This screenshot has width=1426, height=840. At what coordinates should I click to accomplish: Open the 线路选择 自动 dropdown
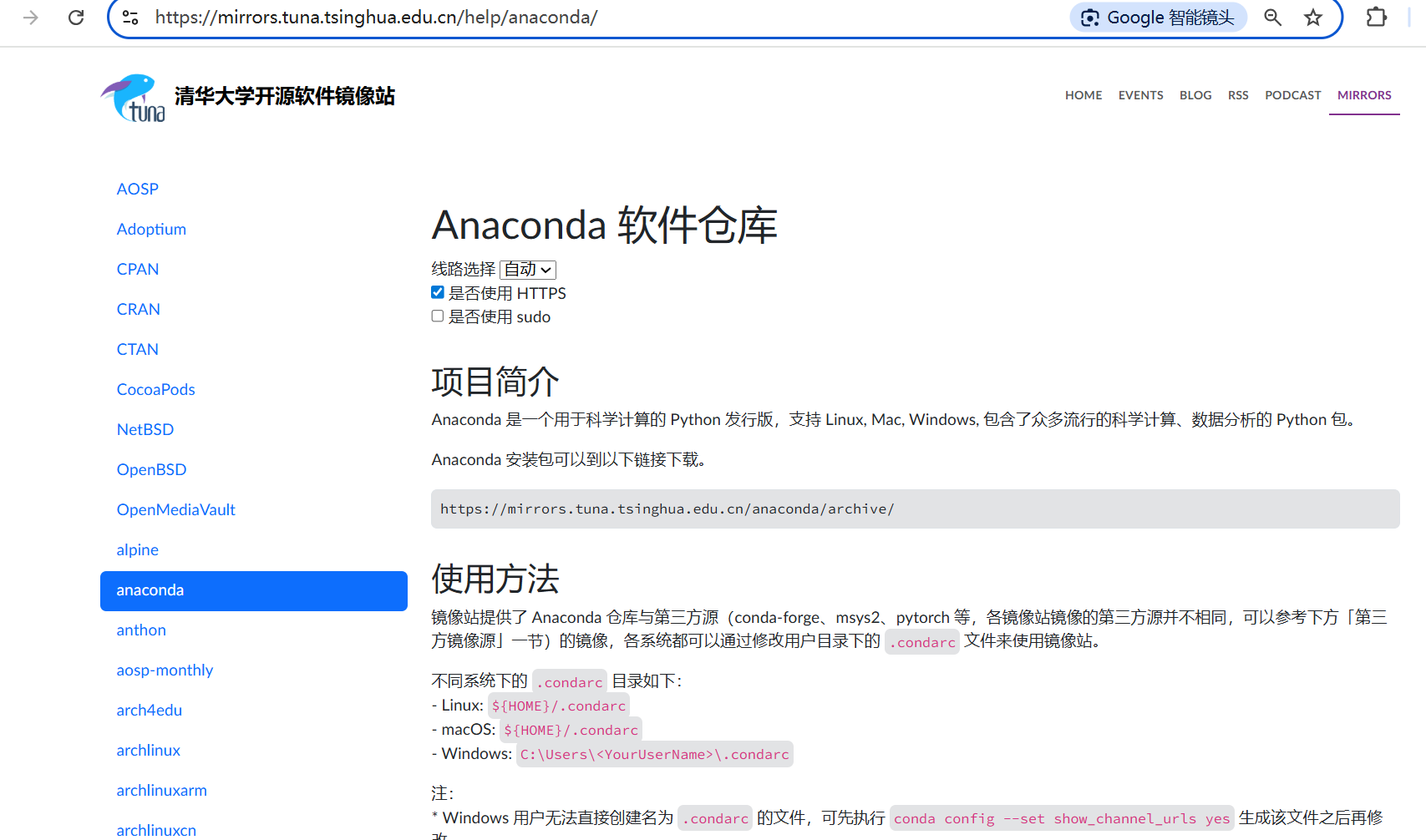[528, 269]
